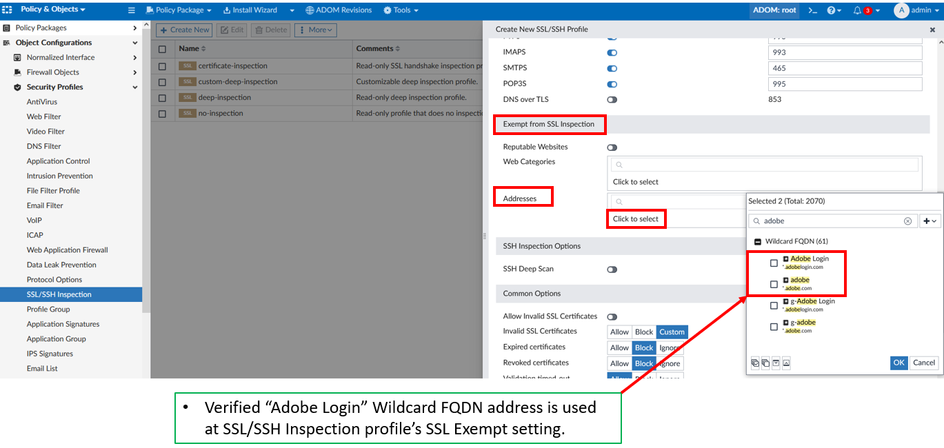This screenshot has height=448, width=944.
Task: Click the admin user avatar
Action: click(901, 10)
